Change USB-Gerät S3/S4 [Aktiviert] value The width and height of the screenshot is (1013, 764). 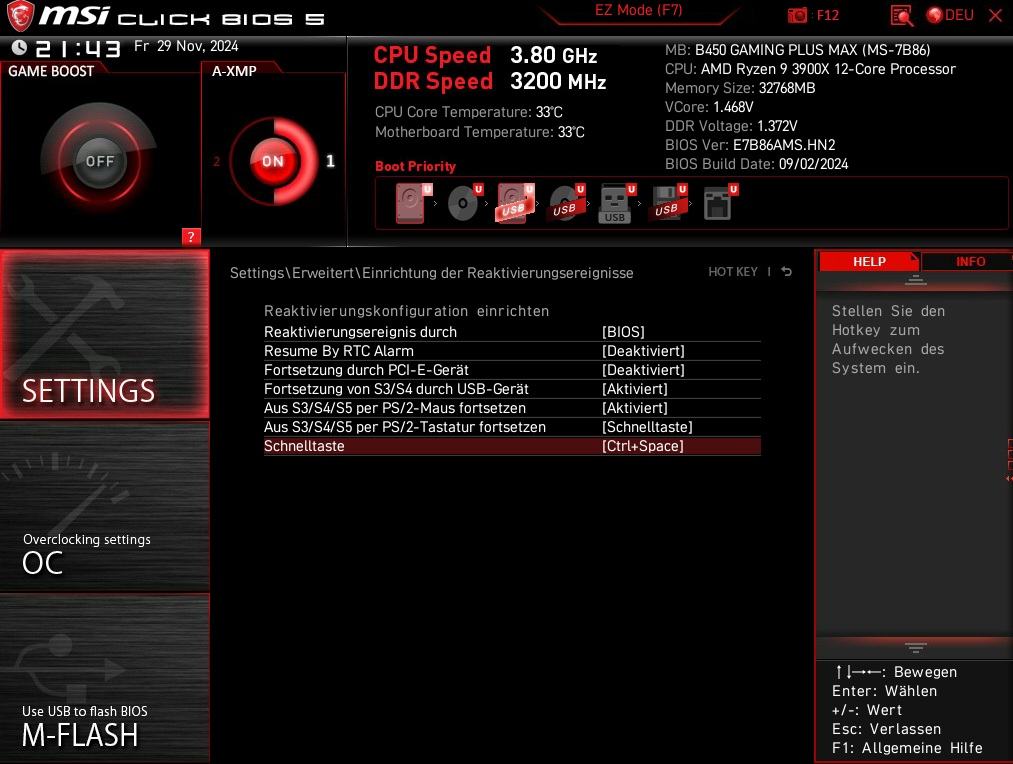click(x=635, y=389)
